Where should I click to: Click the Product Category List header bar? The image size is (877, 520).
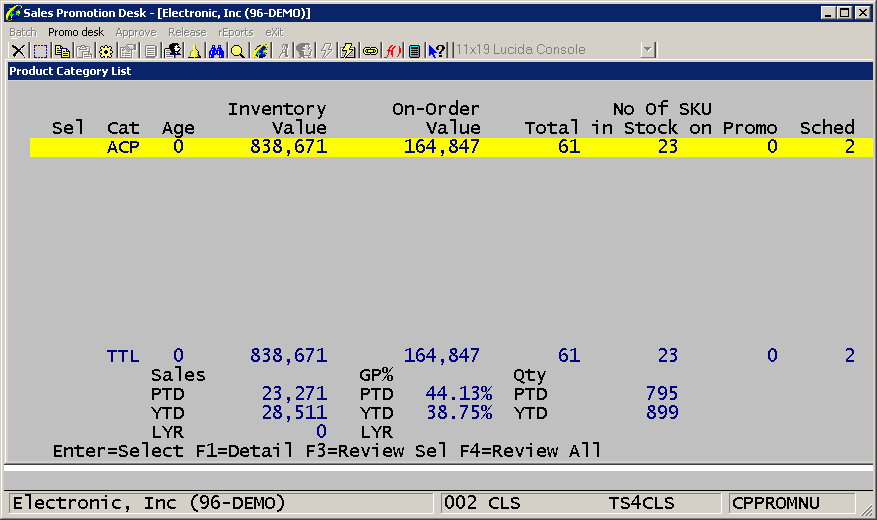440,71
